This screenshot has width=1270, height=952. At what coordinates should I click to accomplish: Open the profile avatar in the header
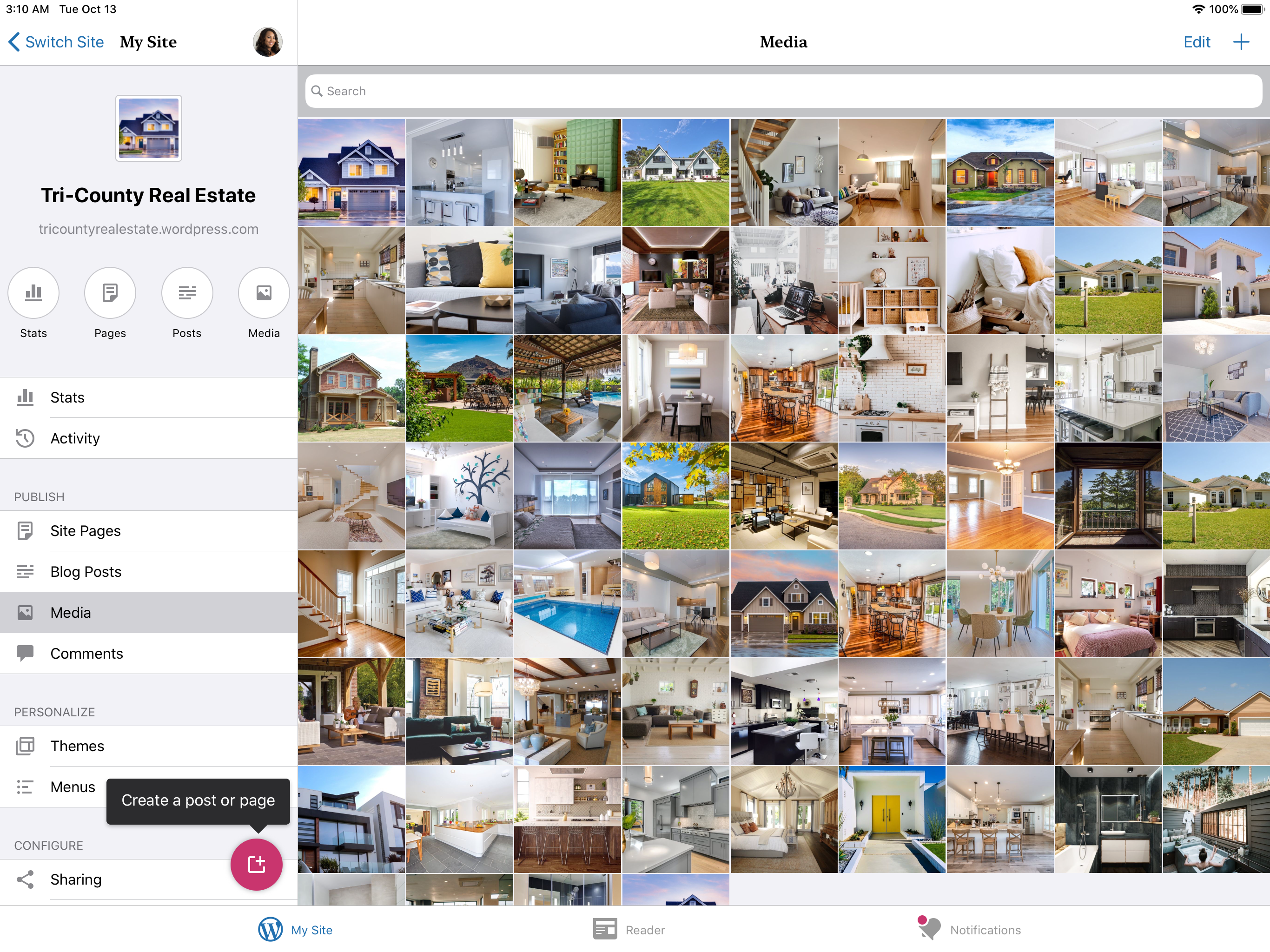click(x=268, y=42)
